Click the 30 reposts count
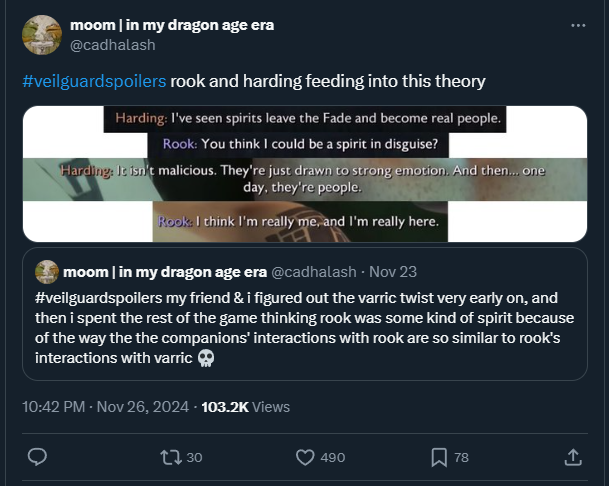The height and width of the screenshot is (486, 609). [195, 457]
